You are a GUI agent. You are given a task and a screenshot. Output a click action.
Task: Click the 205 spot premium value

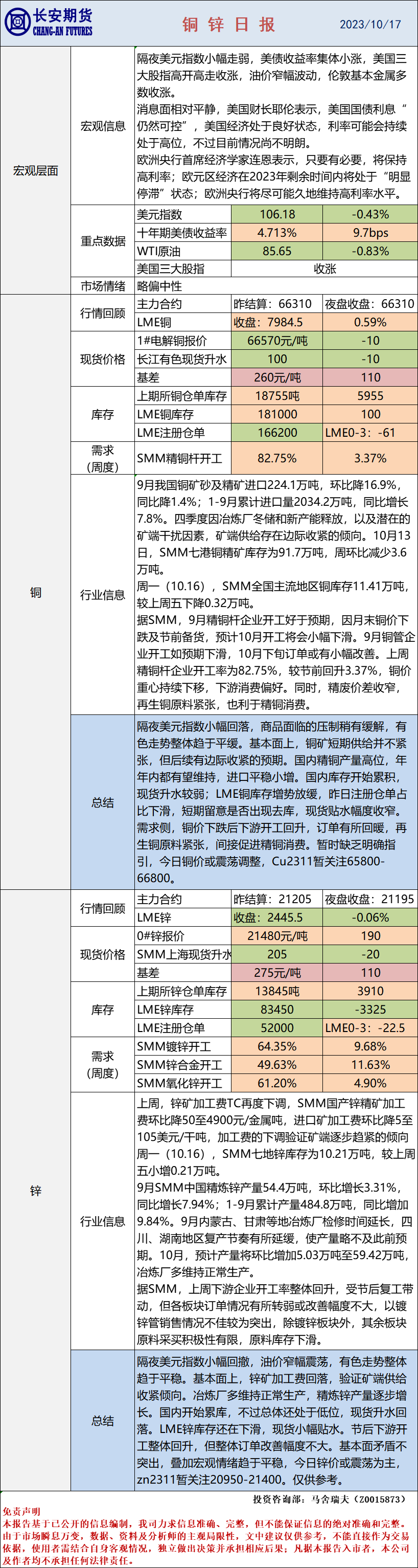277,954
